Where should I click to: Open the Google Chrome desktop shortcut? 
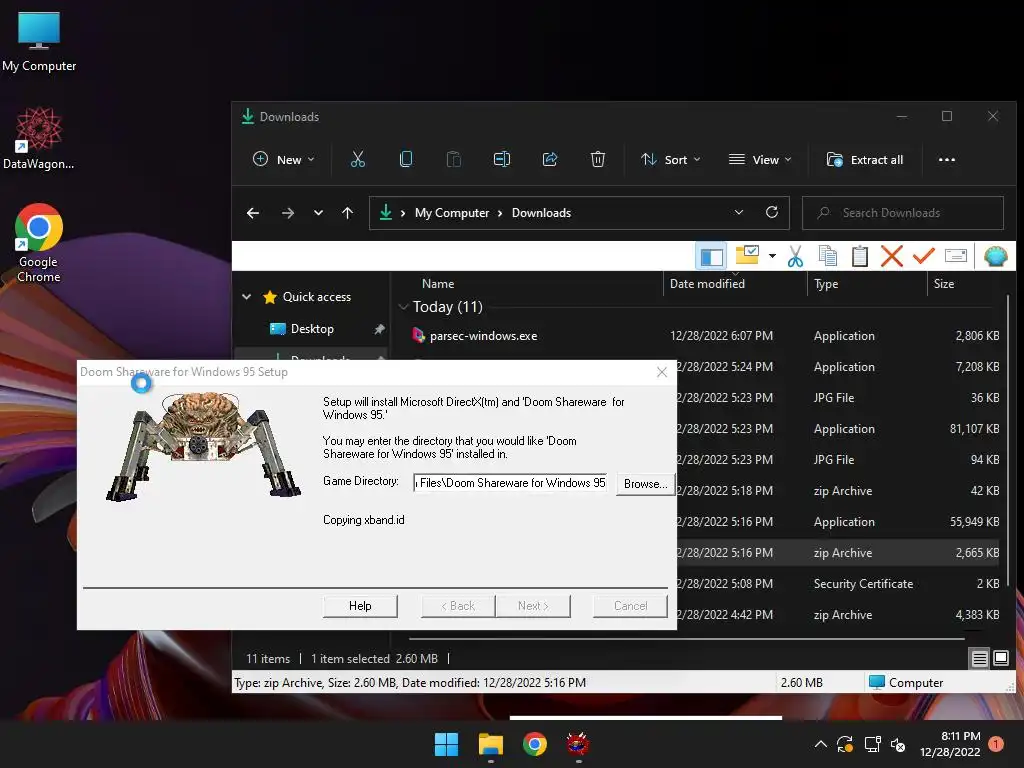39,243
